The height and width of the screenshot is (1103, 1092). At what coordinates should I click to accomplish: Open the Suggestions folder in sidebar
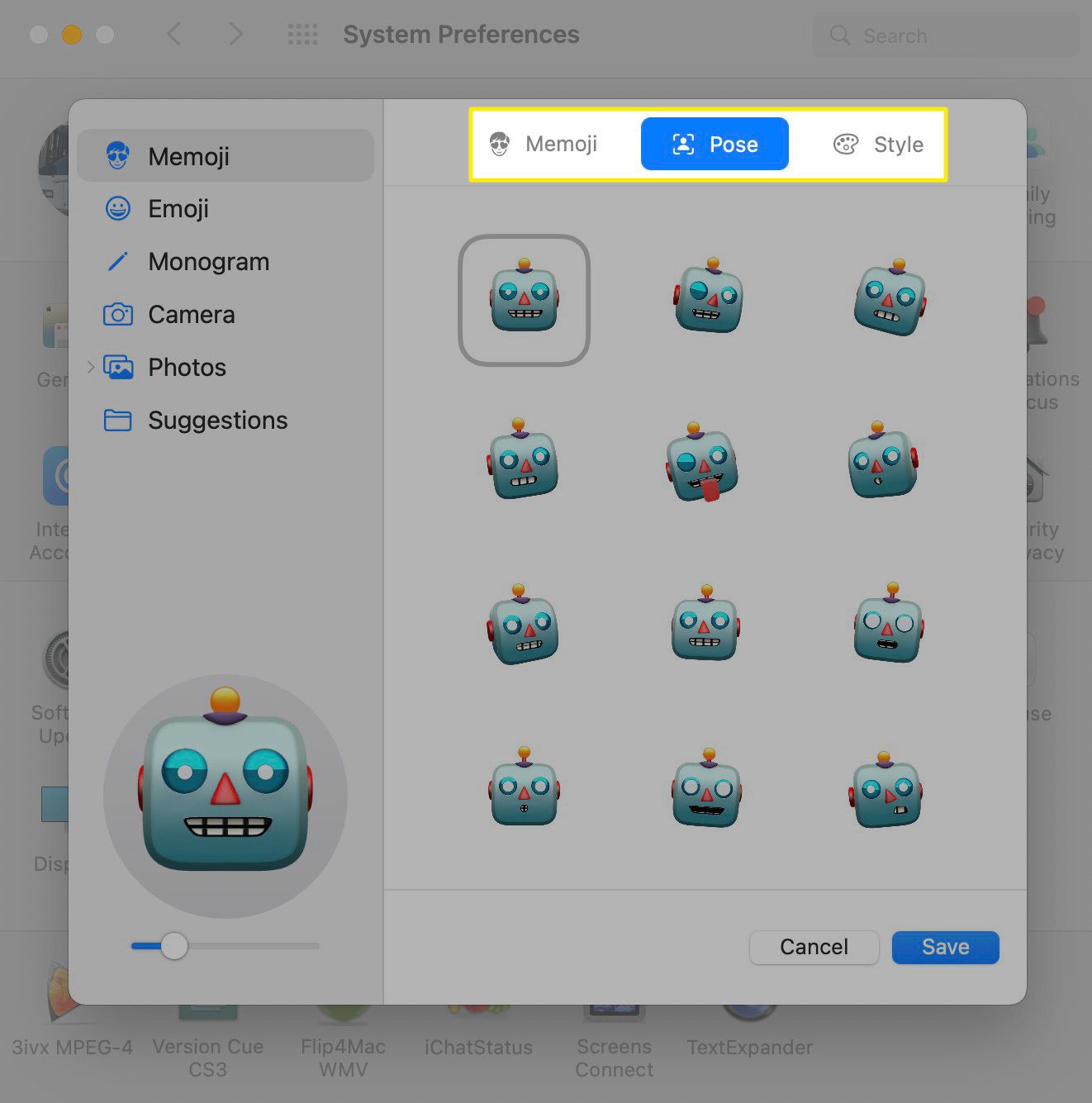pyautogui.click(x=217, y=421)
